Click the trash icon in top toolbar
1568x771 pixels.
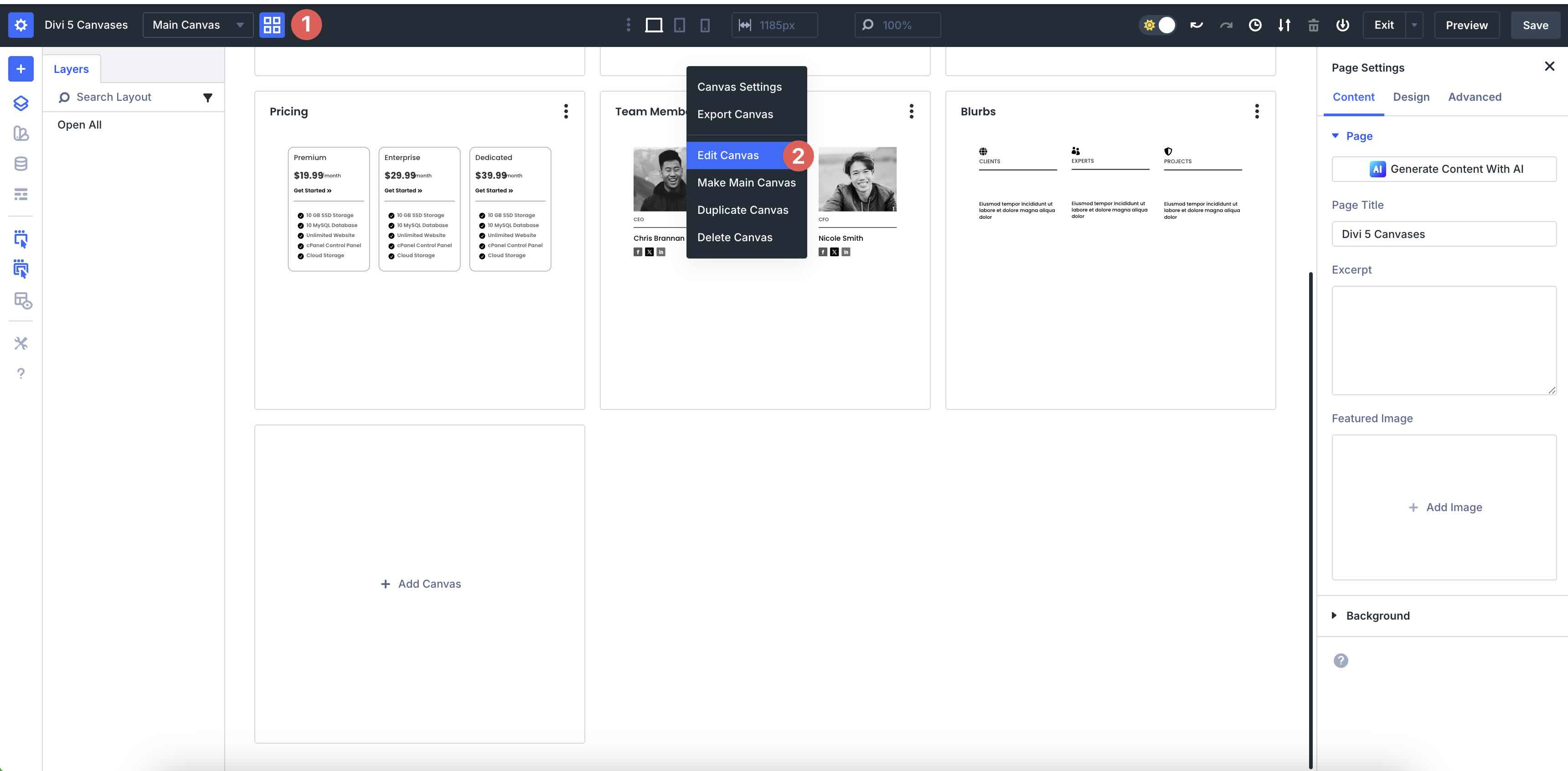pos(1313,25)
